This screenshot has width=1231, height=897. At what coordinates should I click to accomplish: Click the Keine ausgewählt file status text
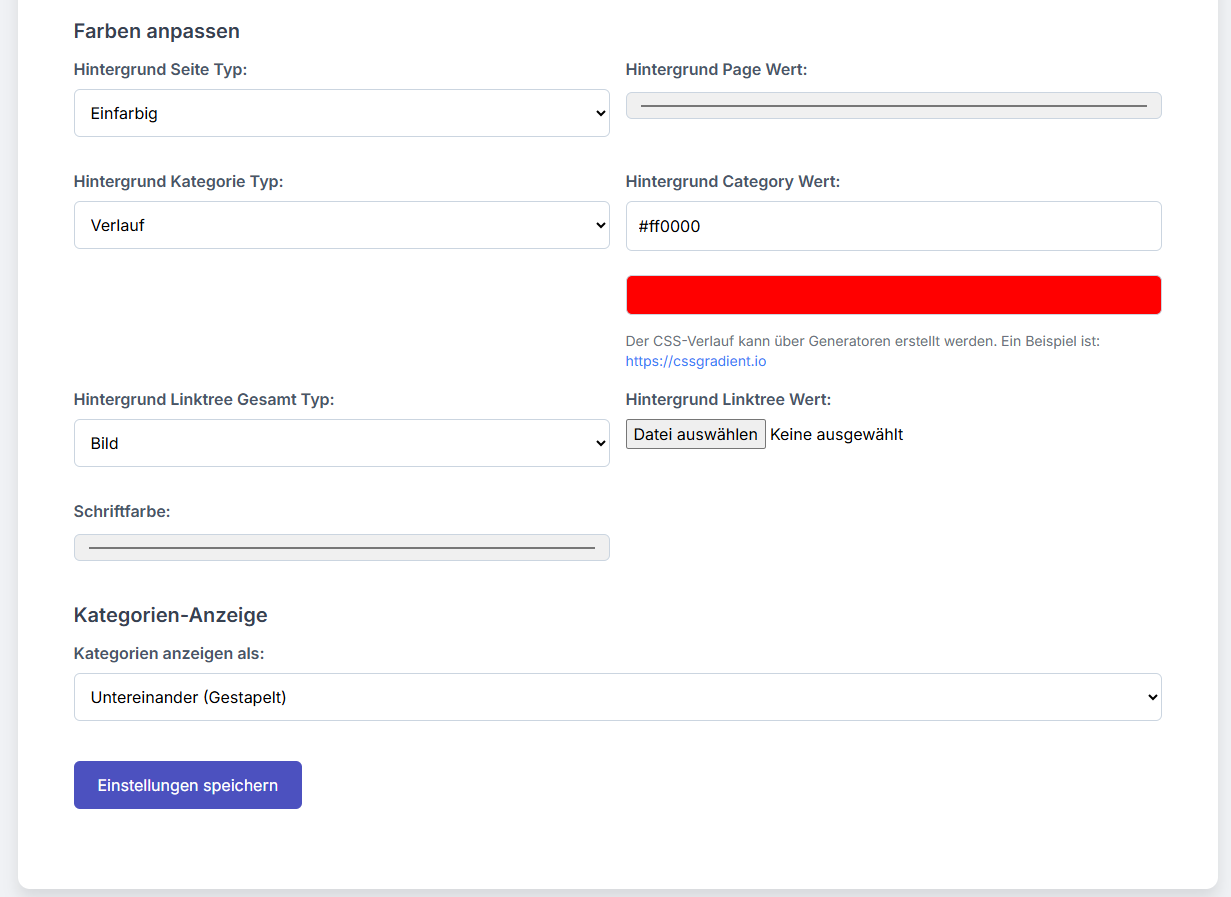(x=837, y=434)
